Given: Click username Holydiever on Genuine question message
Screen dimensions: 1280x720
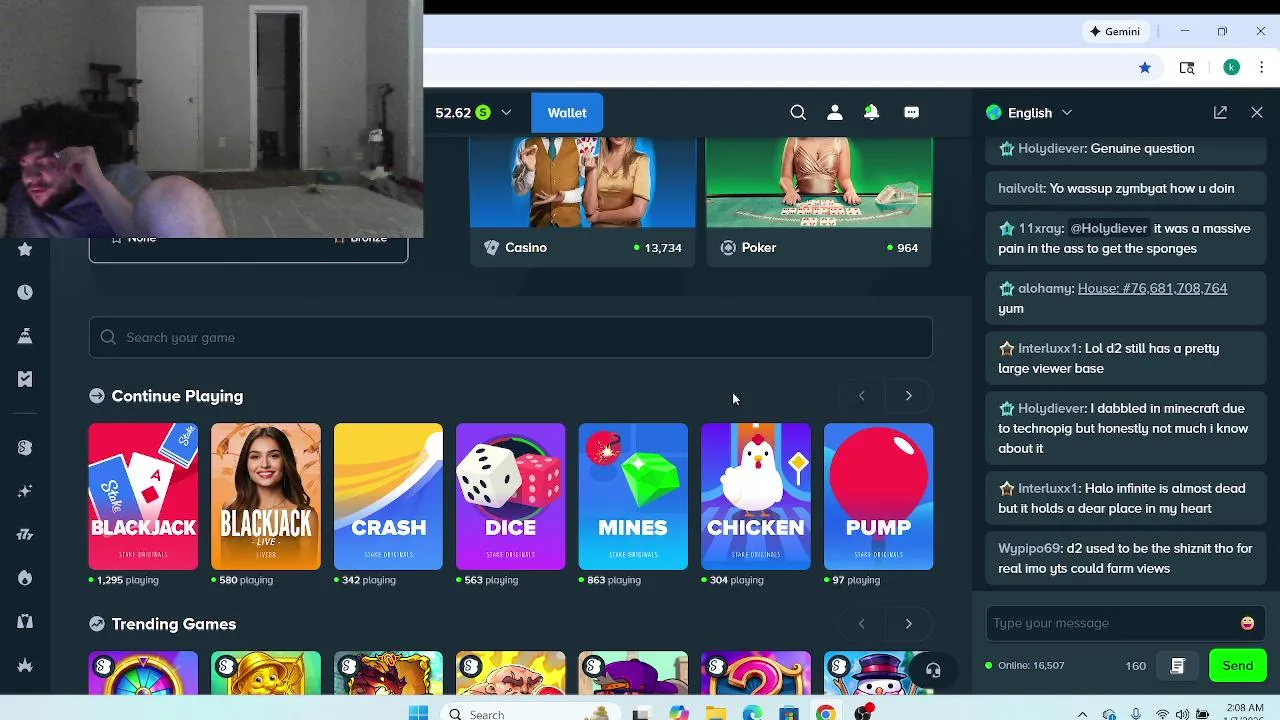Looking at the screenshot, I should tap(1051, 148).
